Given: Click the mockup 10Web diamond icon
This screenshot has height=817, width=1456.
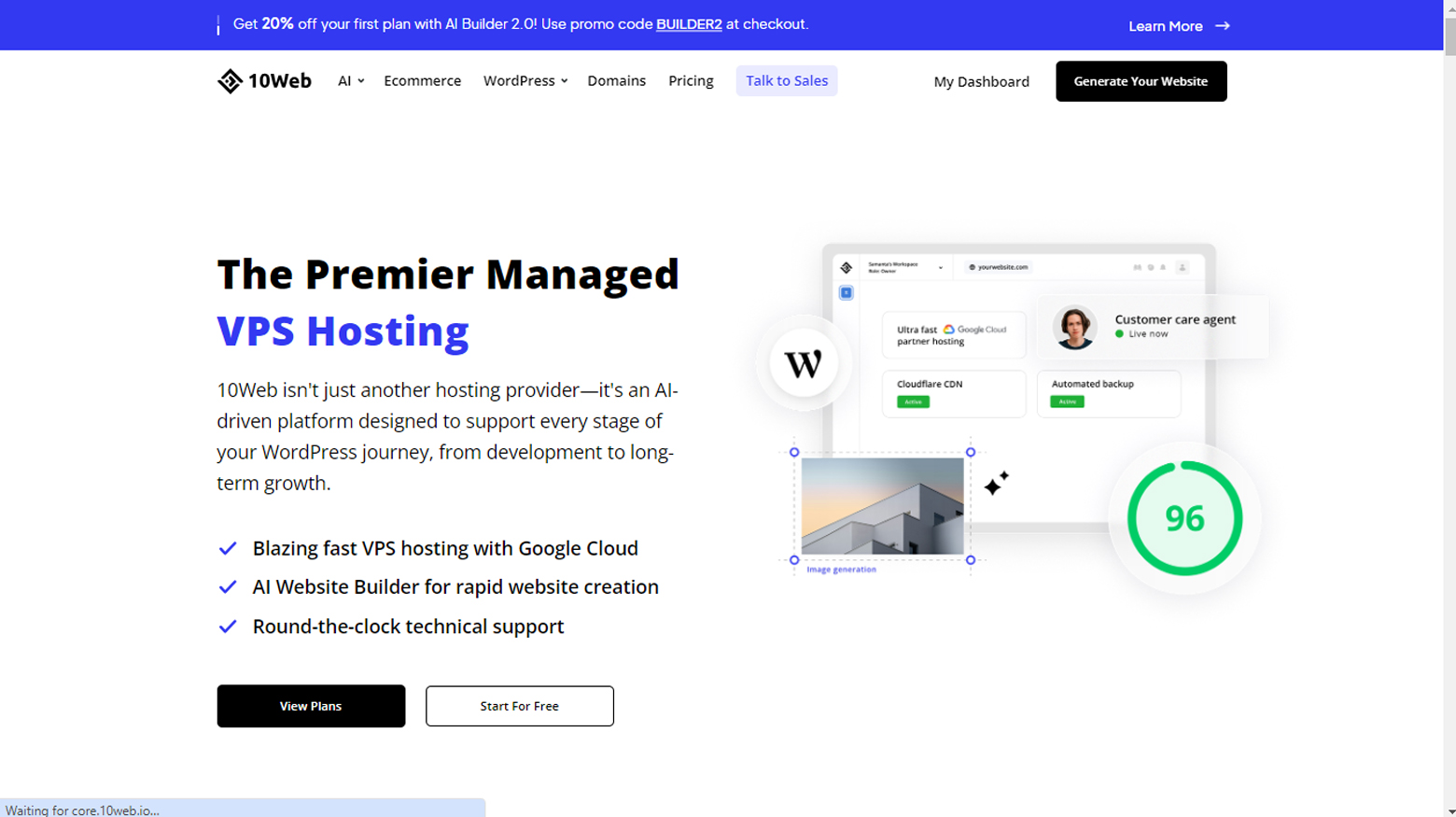Looking at the screenshot, I should tap(847, 268).
